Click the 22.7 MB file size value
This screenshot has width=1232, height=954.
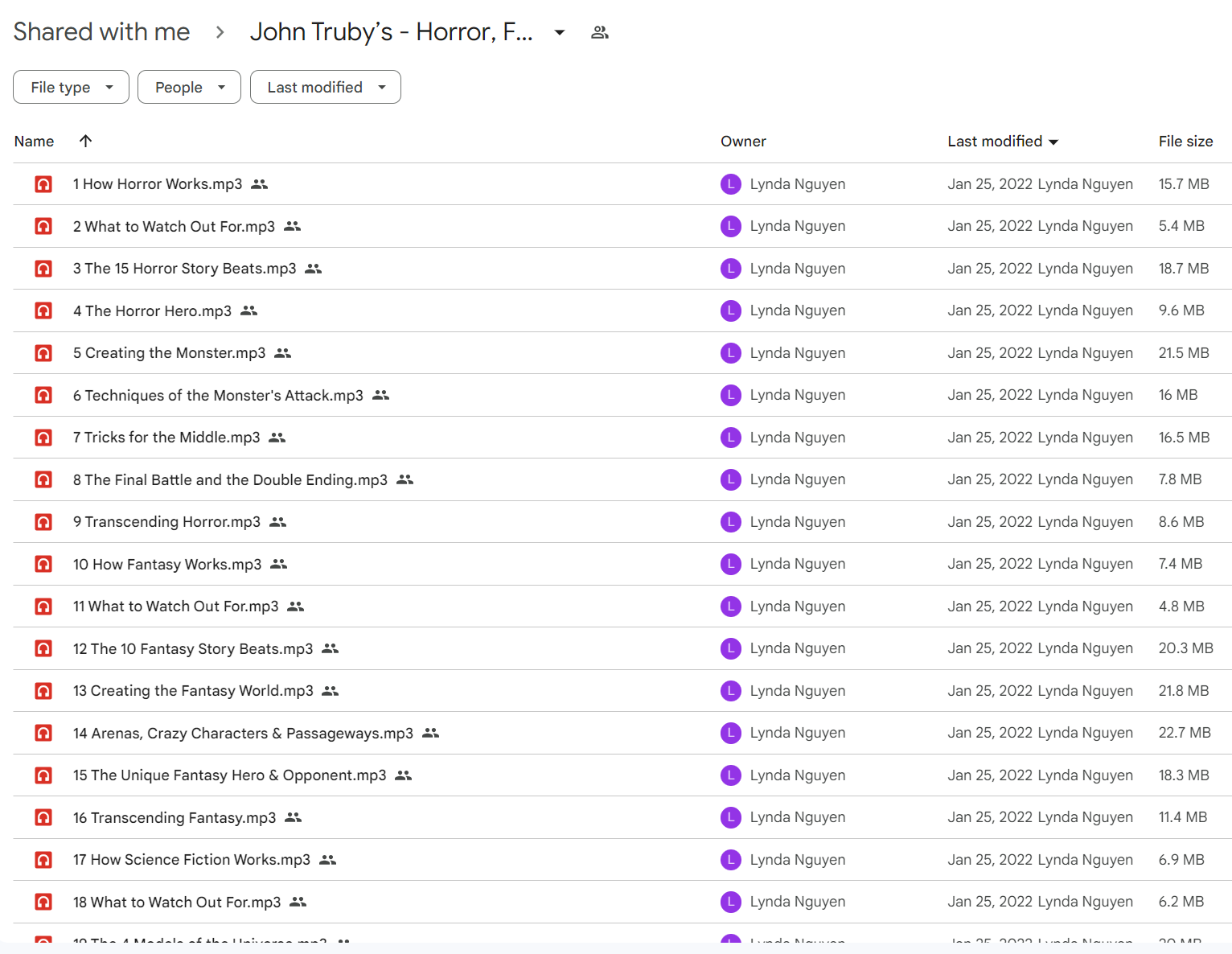click(1185, 733)
